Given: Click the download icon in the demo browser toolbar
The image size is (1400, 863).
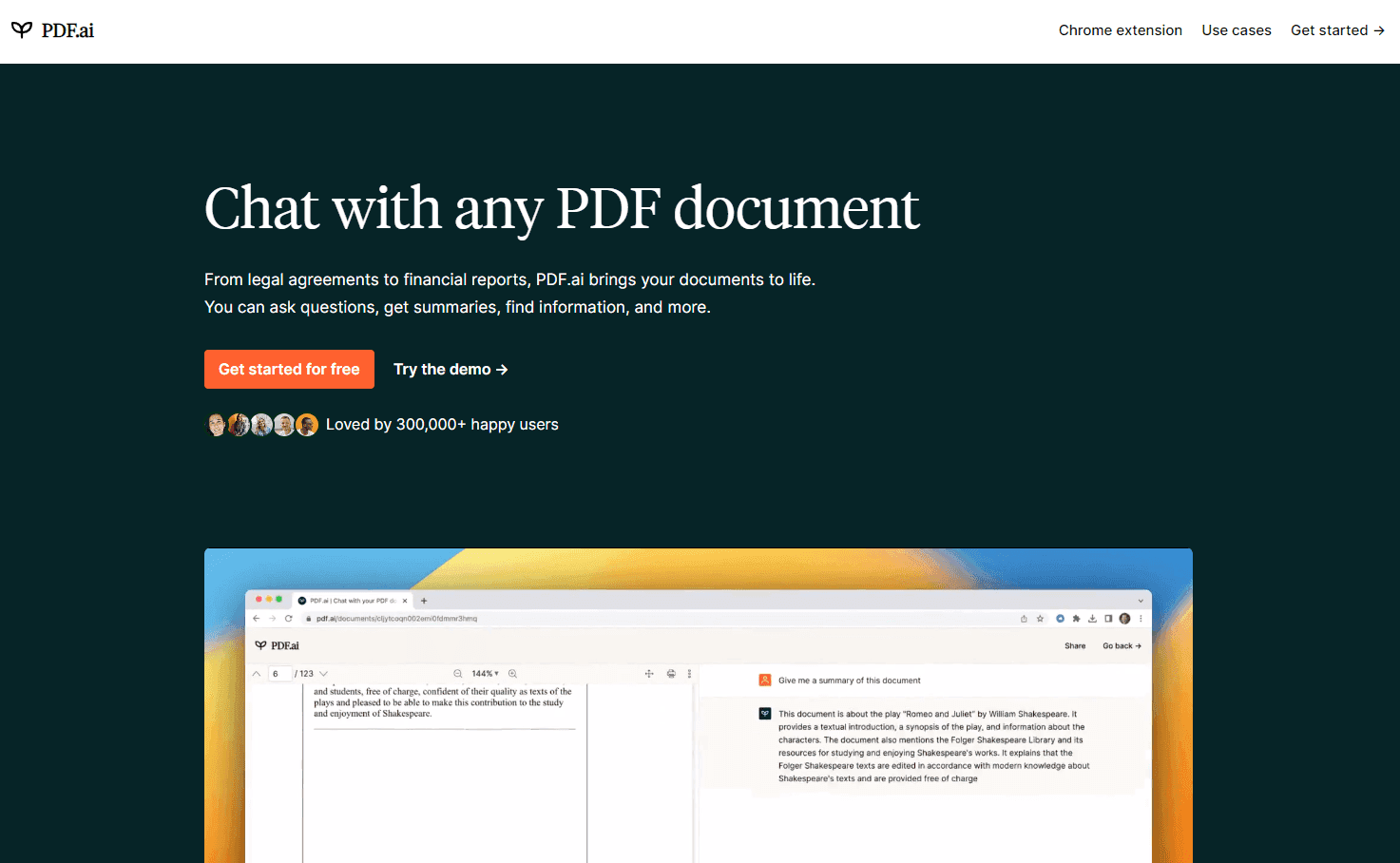Looking at the screenshot, I should (x=1092, y=618).
